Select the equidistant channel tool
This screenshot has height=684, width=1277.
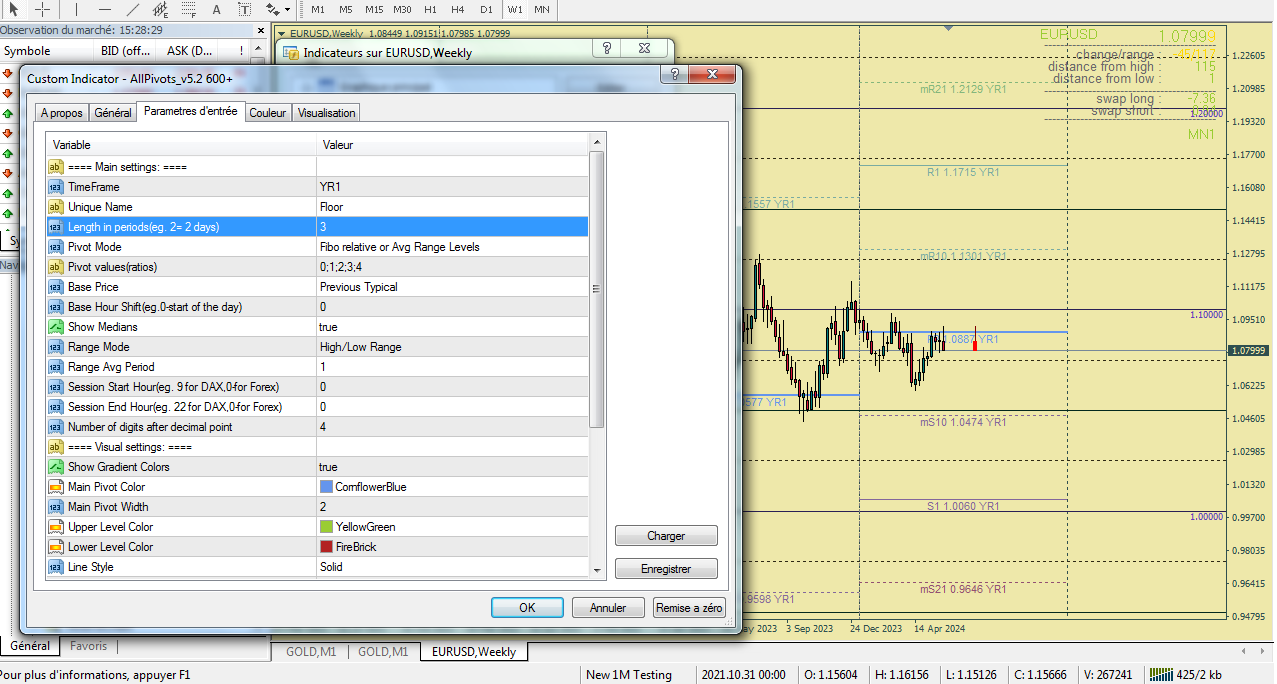click(x=162, y=9)
